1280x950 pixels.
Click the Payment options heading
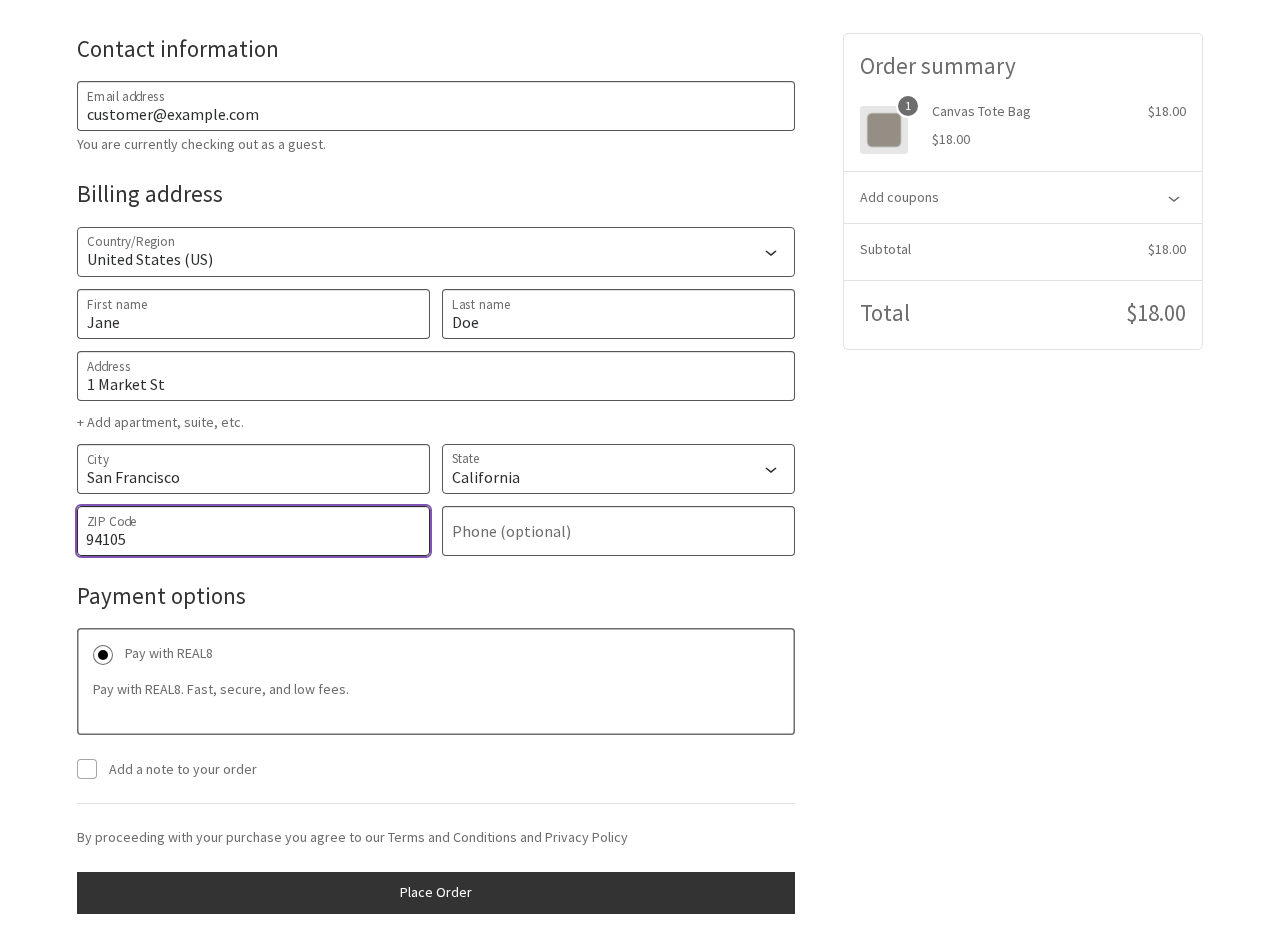(161, 596)
